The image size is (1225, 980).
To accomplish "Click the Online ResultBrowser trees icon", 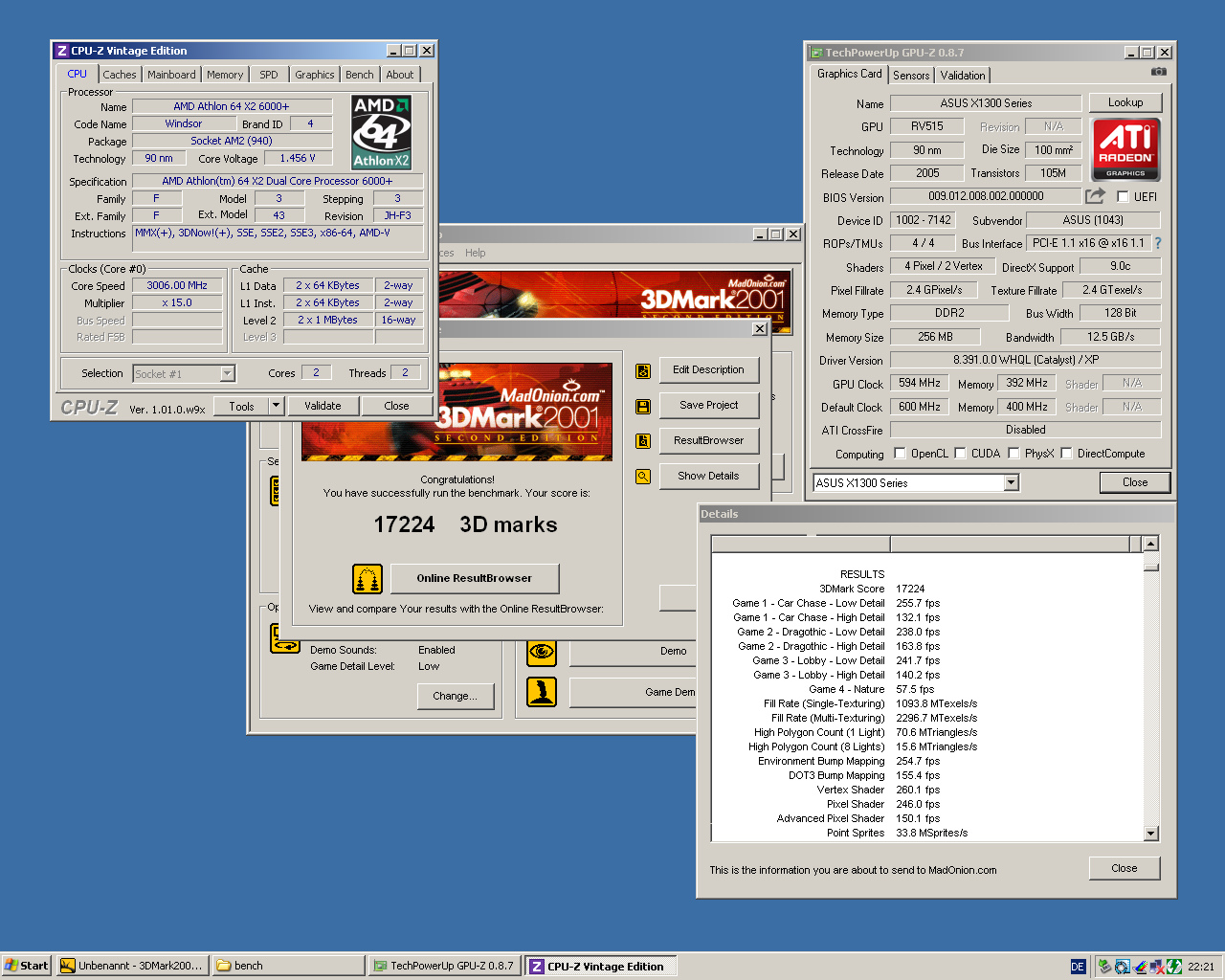I will (367, 579).
